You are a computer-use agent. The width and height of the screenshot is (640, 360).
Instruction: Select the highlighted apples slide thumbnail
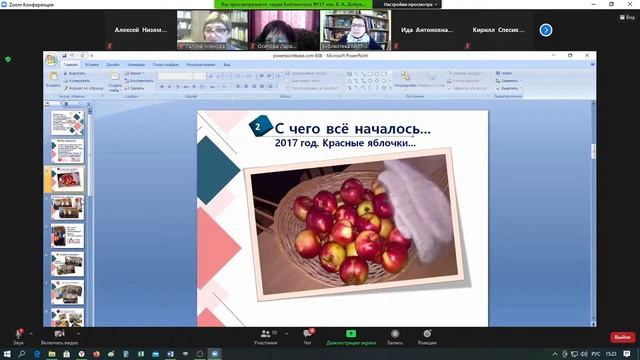click(x=67, y=179)
